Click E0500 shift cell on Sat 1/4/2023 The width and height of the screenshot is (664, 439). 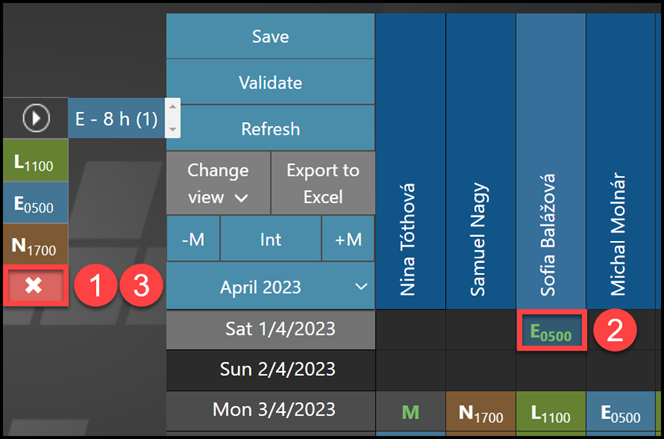tap(551, 332)
